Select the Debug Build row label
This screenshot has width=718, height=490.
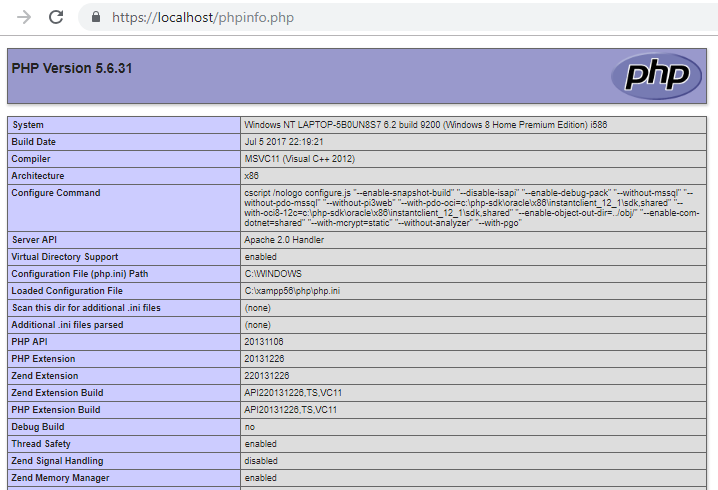pos(37,427)
